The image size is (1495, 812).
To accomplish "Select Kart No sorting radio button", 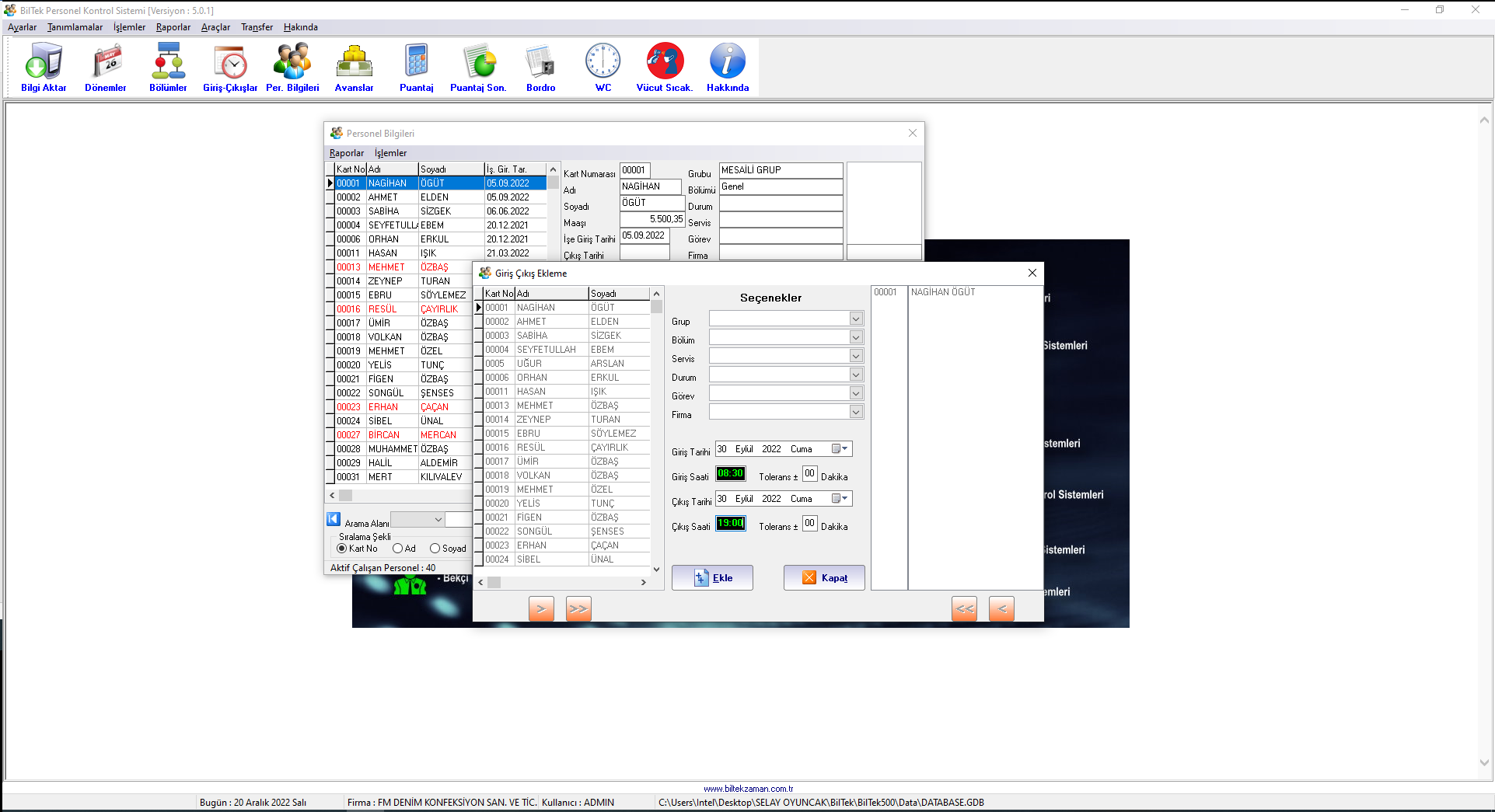I will [341, 549].
